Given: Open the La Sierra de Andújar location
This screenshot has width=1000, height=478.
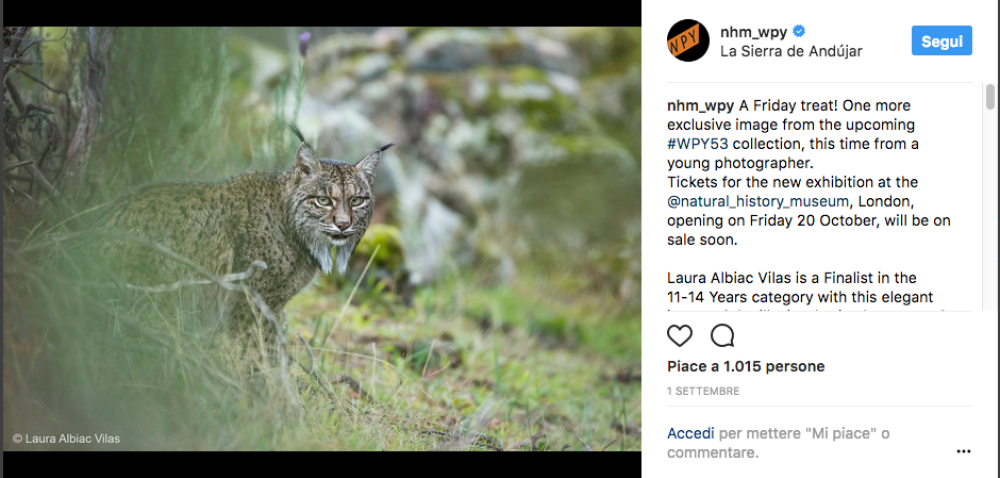Looking at the screenshot, I should point(791,51).
